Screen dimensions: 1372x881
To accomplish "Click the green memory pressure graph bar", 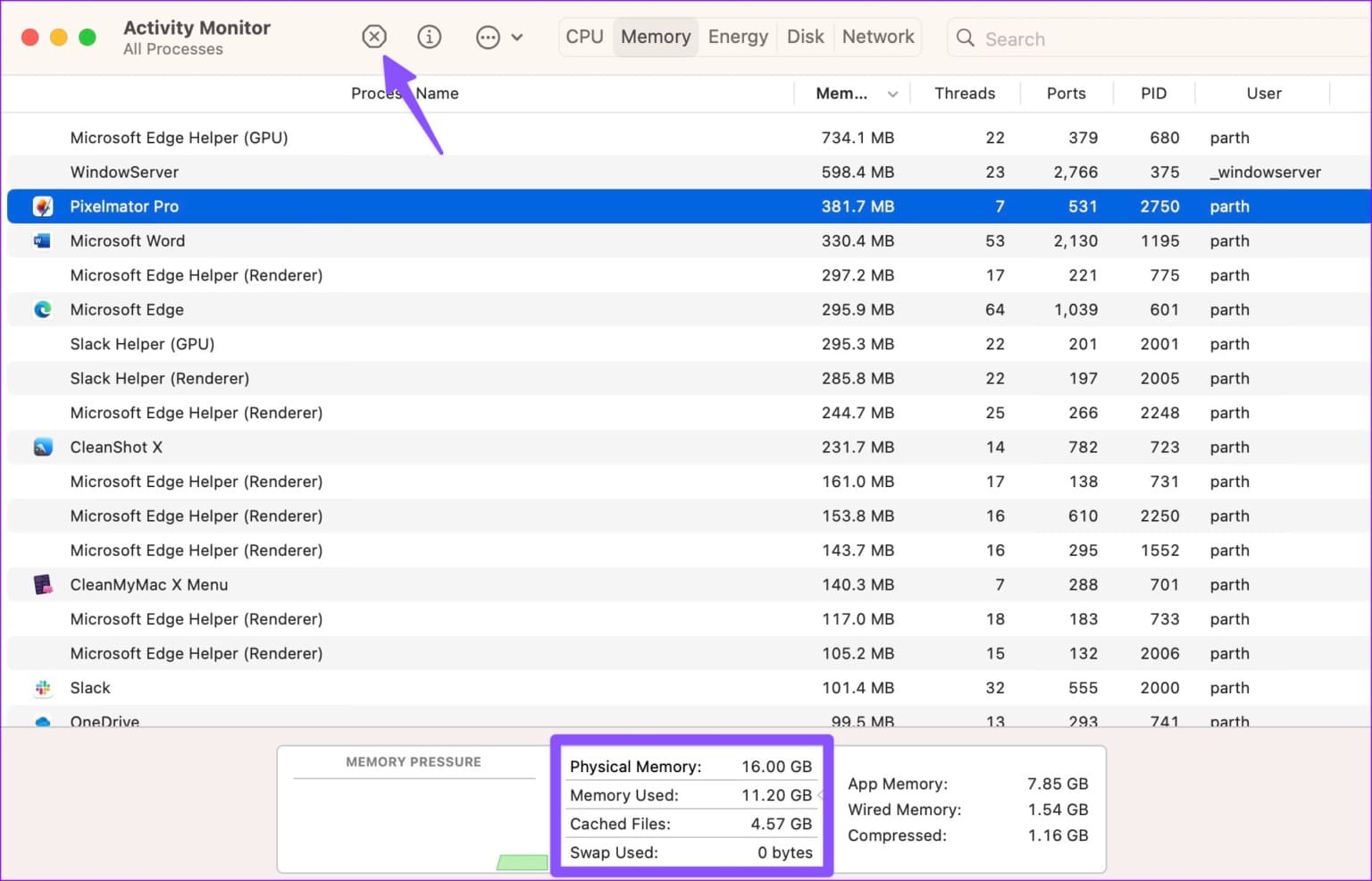I will 523,862.
